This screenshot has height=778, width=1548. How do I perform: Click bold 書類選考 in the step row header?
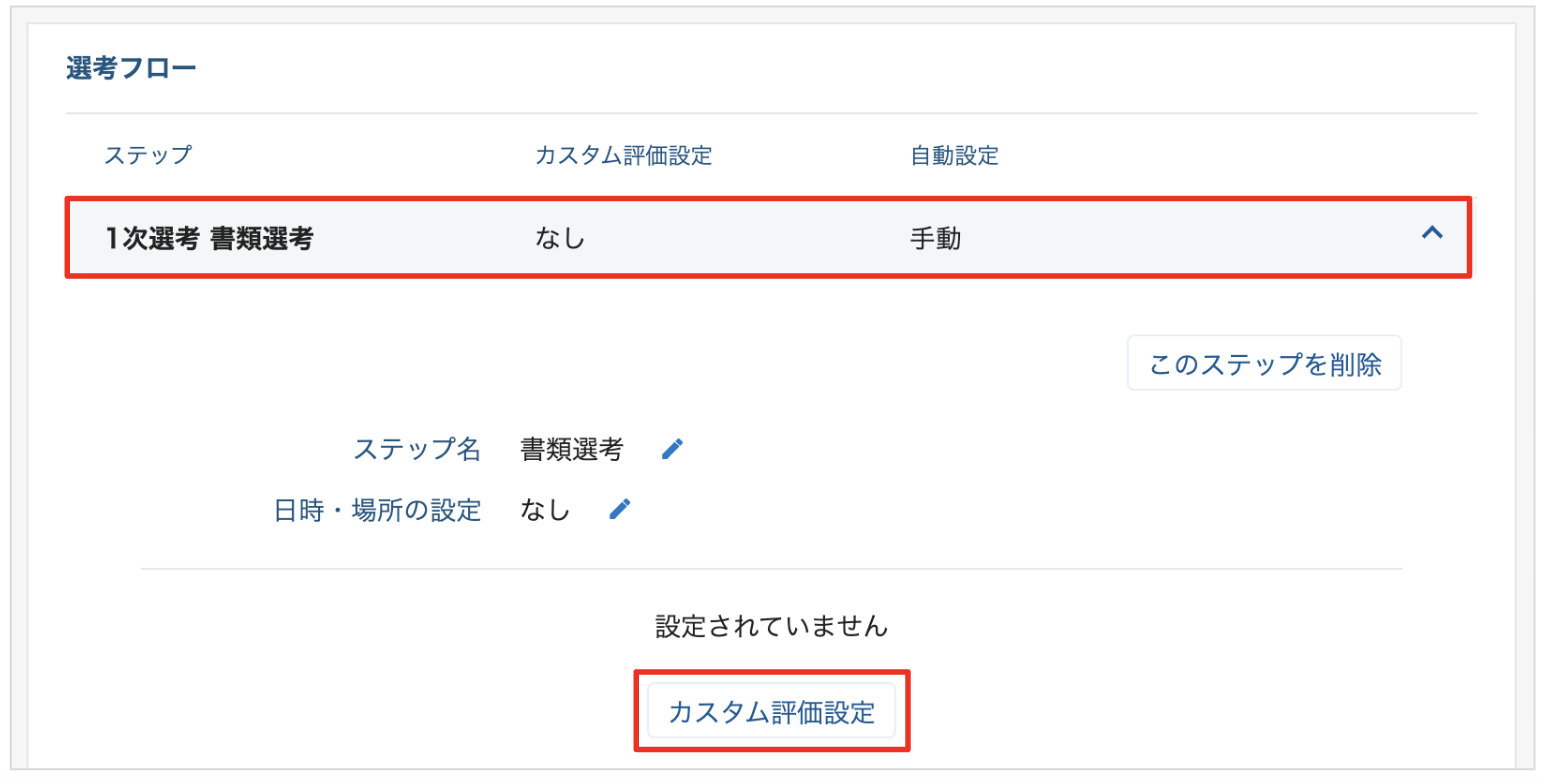coord(263,239)
